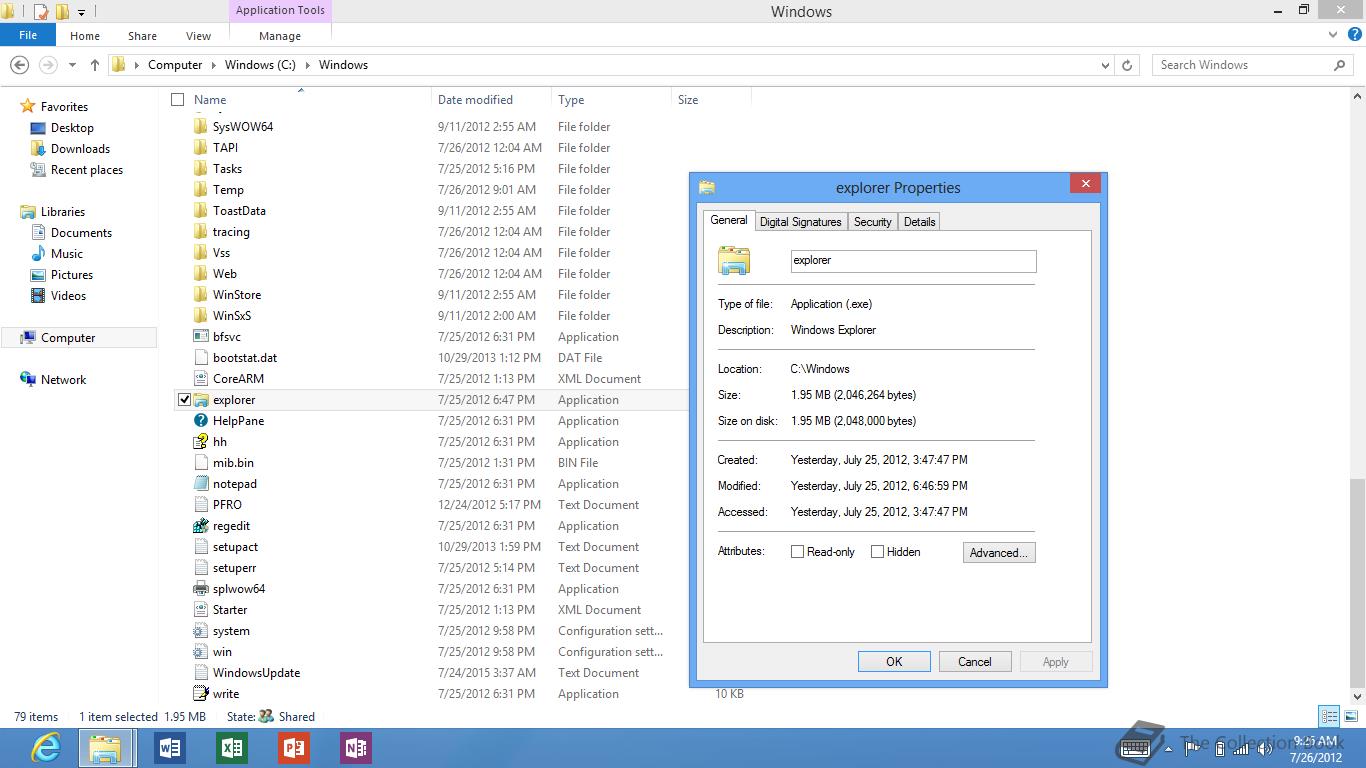This screenshot has width=1366, height=768.
Task: Select the HelpPane application icon
Action: pos(202,421)
